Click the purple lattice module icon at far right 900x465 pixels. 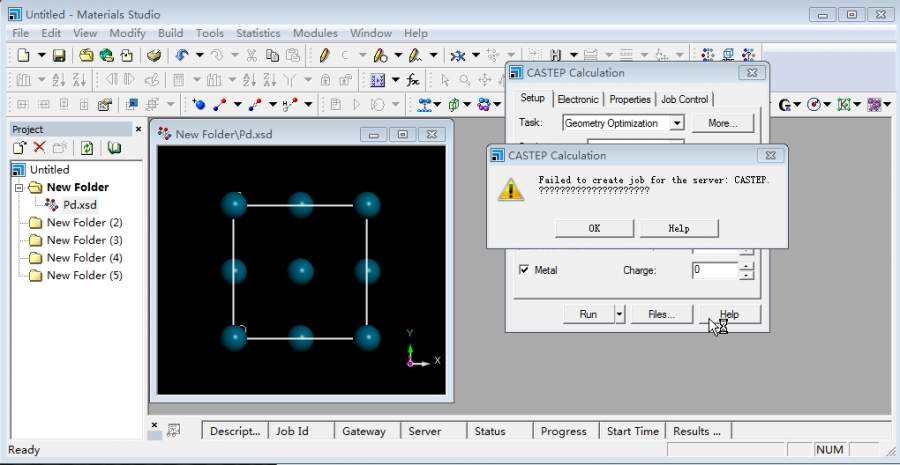pyautogui.click(x=874, y=104)
